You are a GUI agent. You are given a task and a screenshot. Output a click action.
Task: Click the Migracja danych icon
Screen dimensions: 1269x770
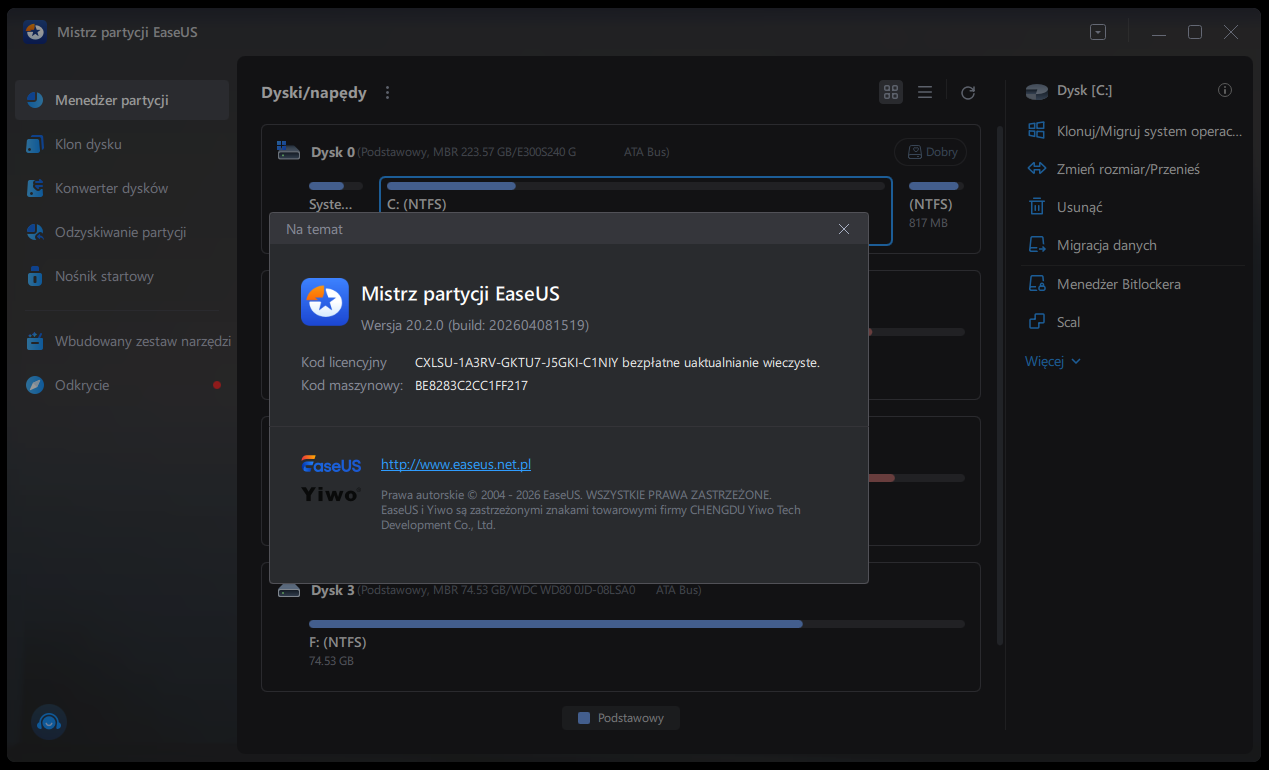[1037, 245]
